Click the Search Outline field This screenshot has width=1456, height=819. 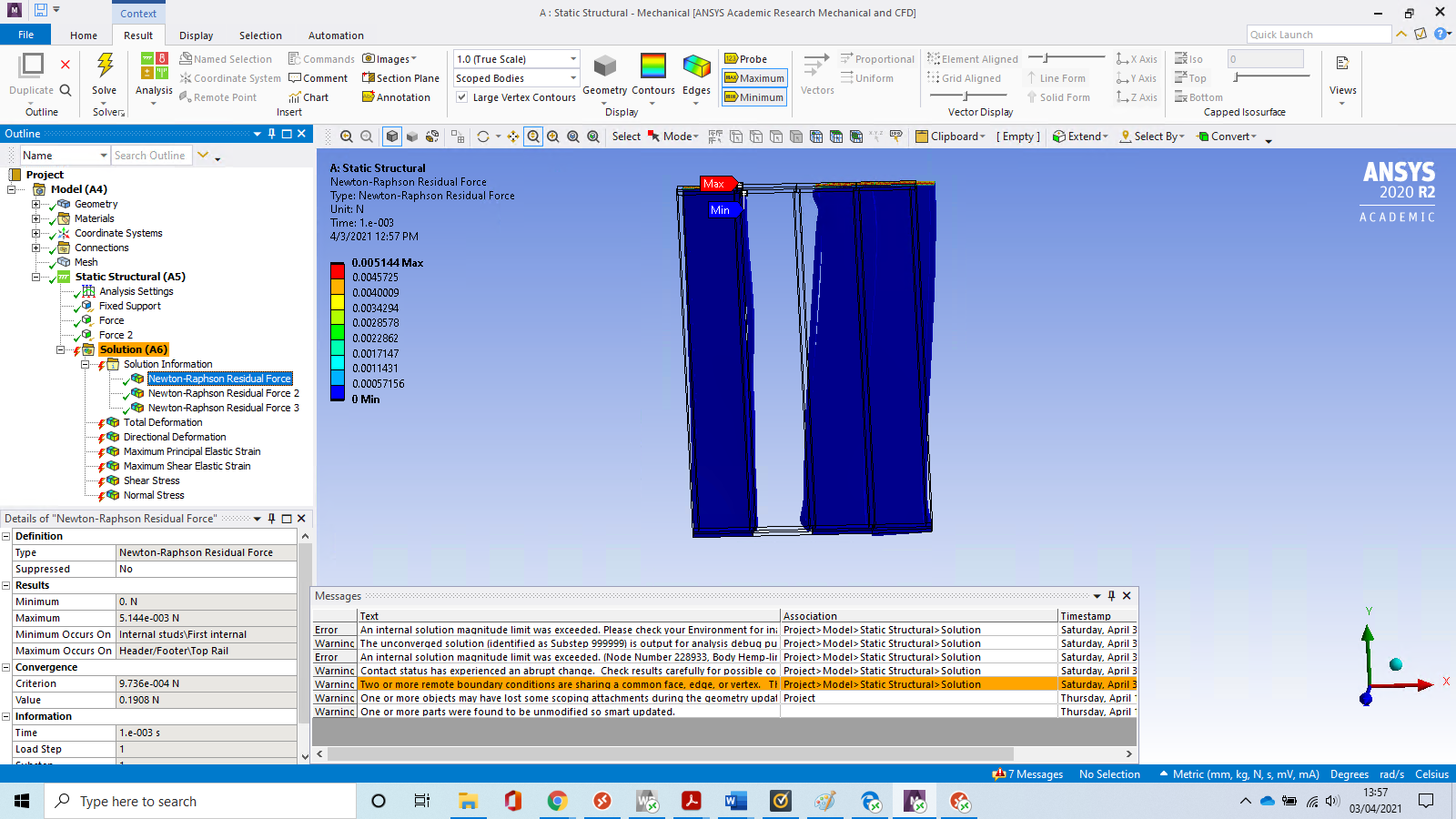pyautogui.click(x=151, y=156)
